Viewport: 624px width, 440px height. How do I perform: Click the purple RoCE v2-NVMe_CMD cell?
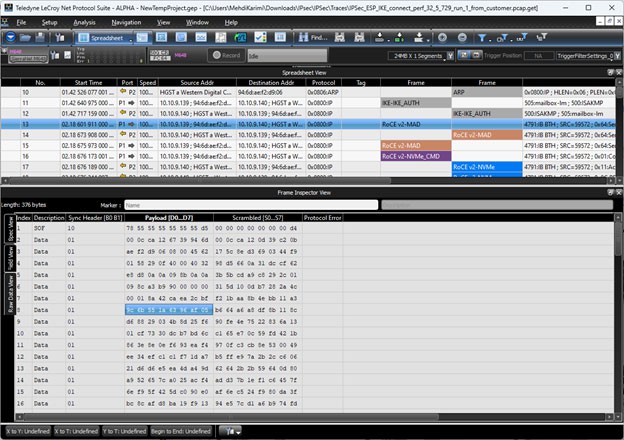[416, 156]
